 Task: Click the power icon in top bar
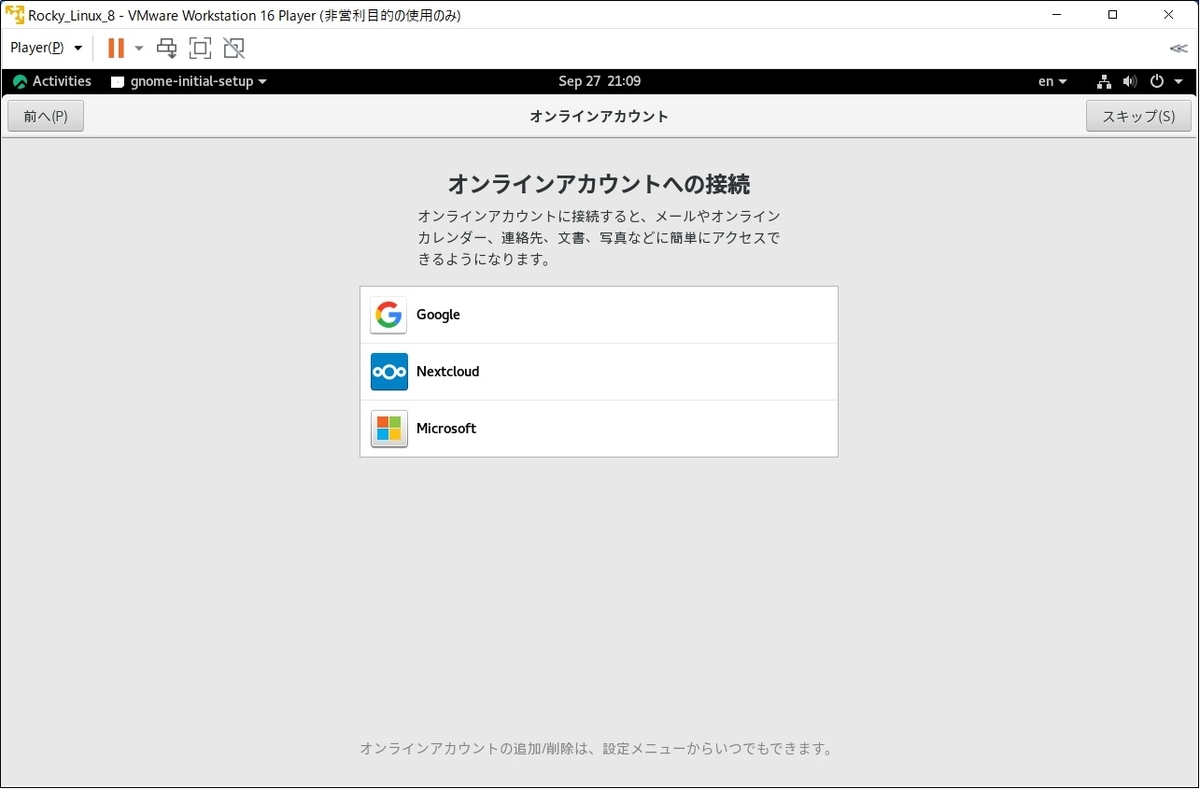pyautogui.click(x=1158, y=81)
